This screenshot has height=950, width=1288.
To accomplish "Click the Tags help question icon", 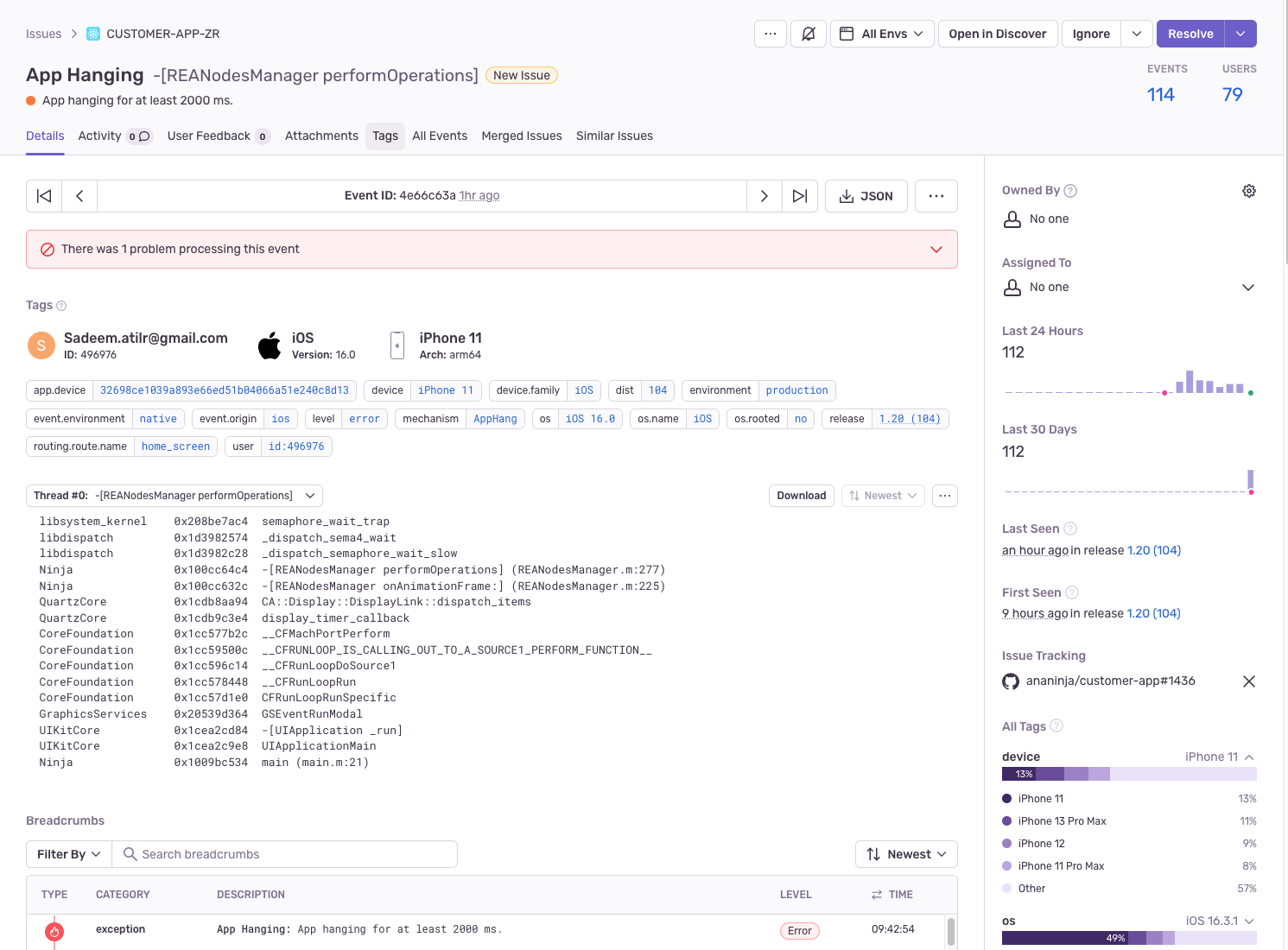I will pyautogui.click(x=61, y=306).
